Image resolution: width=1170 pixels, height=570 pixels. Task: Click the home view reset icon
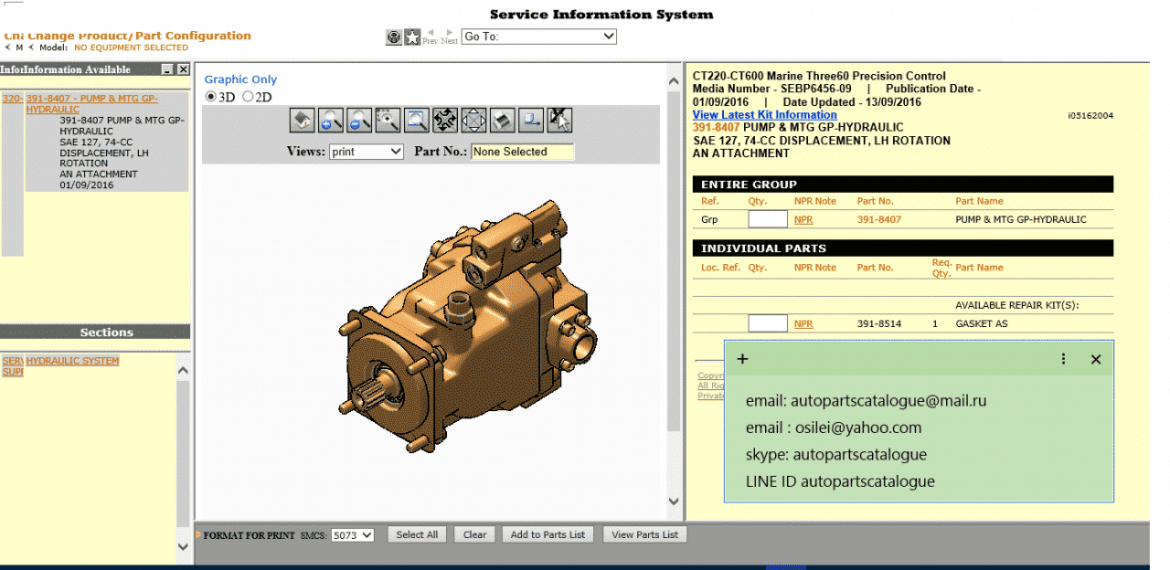tap(303, 121)
